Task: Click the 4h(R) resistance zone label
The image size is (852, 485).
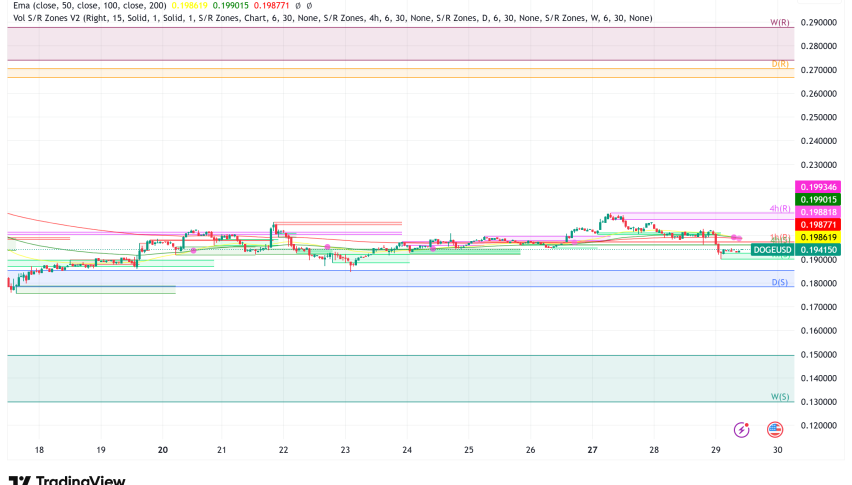Action: 780,209
